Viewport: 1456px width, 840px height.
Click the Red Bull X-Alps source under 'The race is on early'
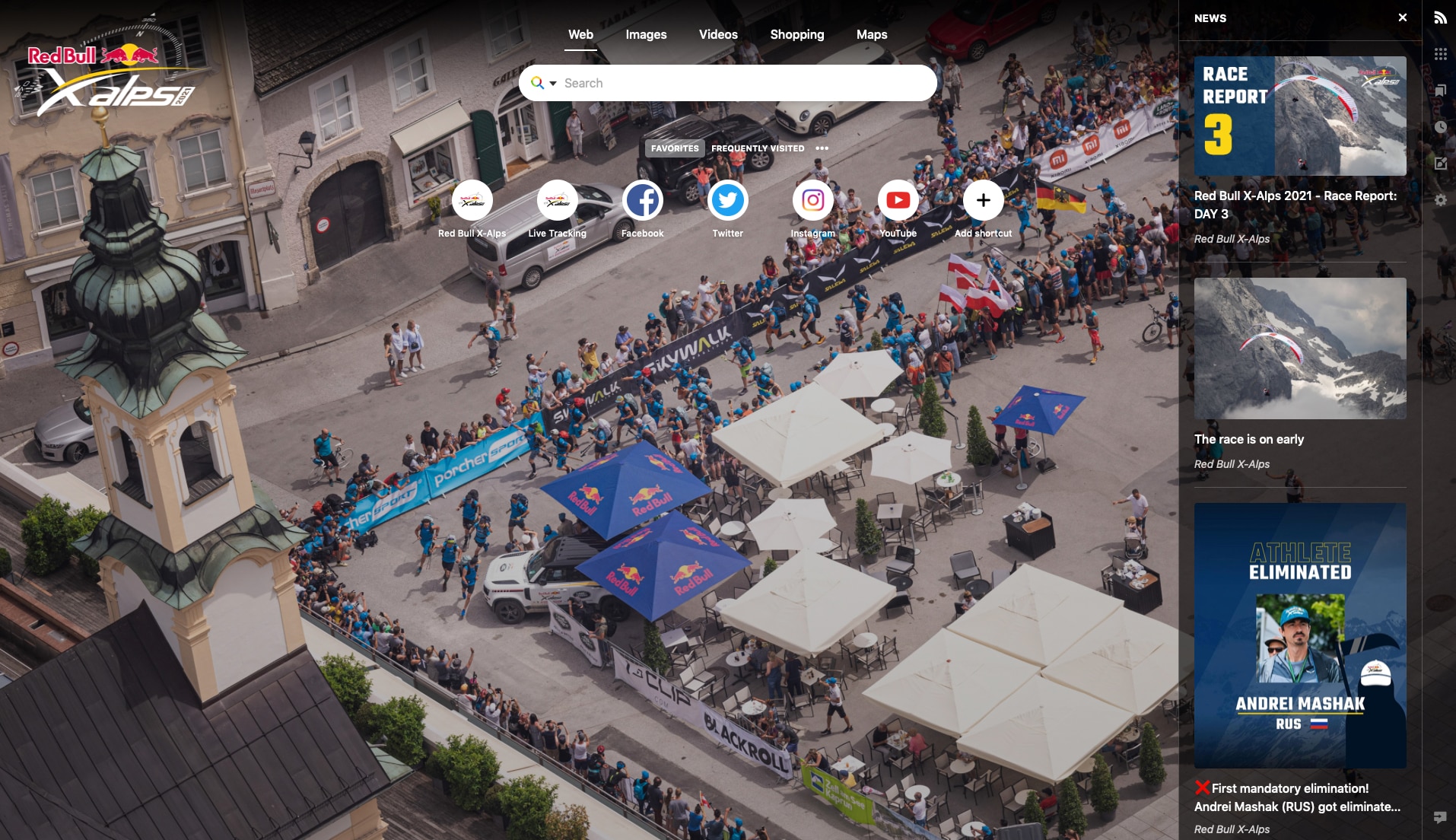point(1232,464)
